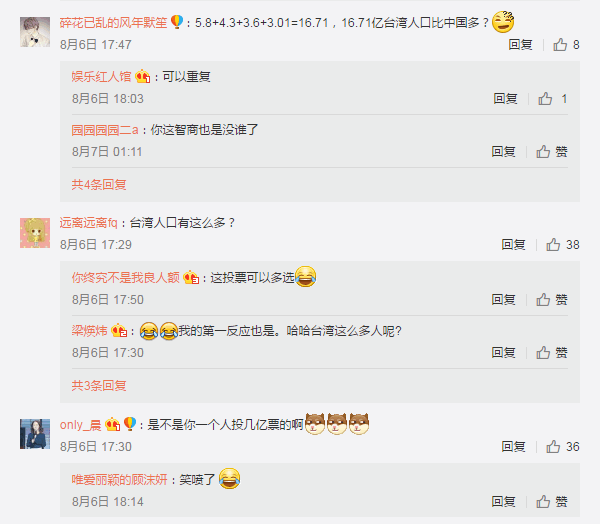This screenshot has width=600, height=524.
Task: Open 唯爱丽颖的顾沫妍's profile link
Action: pos(119,479)
